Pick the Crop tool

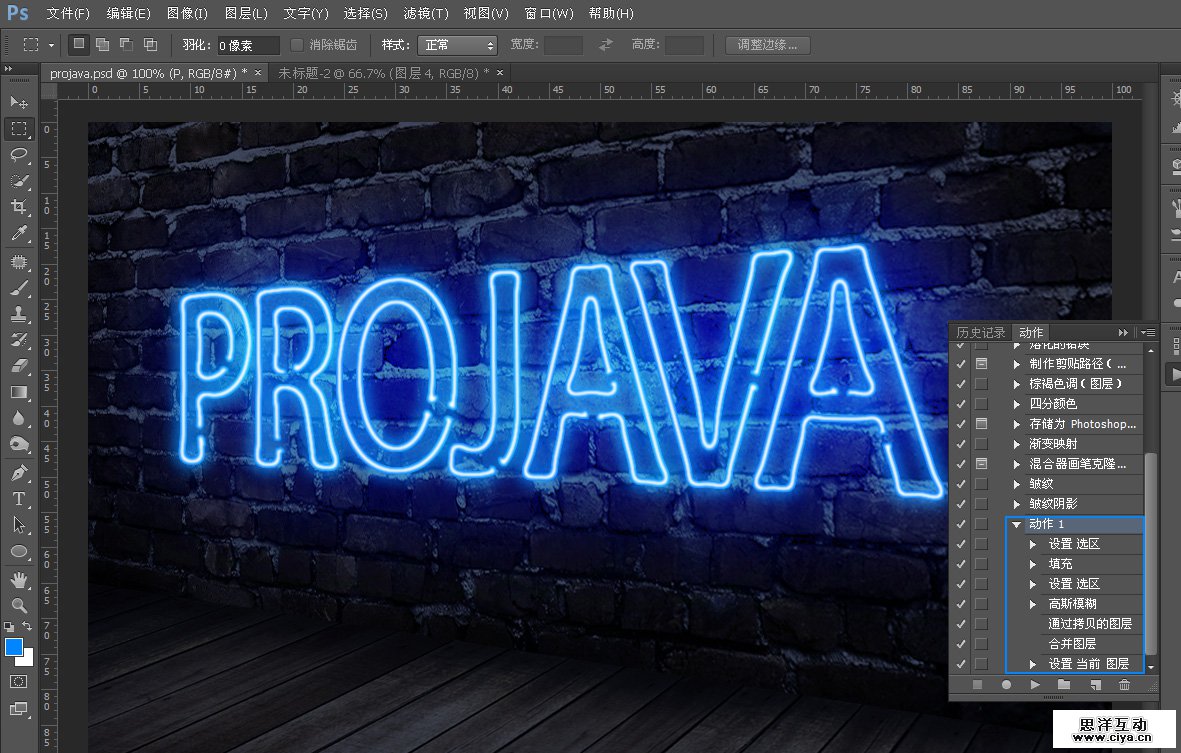click(19, 207)
